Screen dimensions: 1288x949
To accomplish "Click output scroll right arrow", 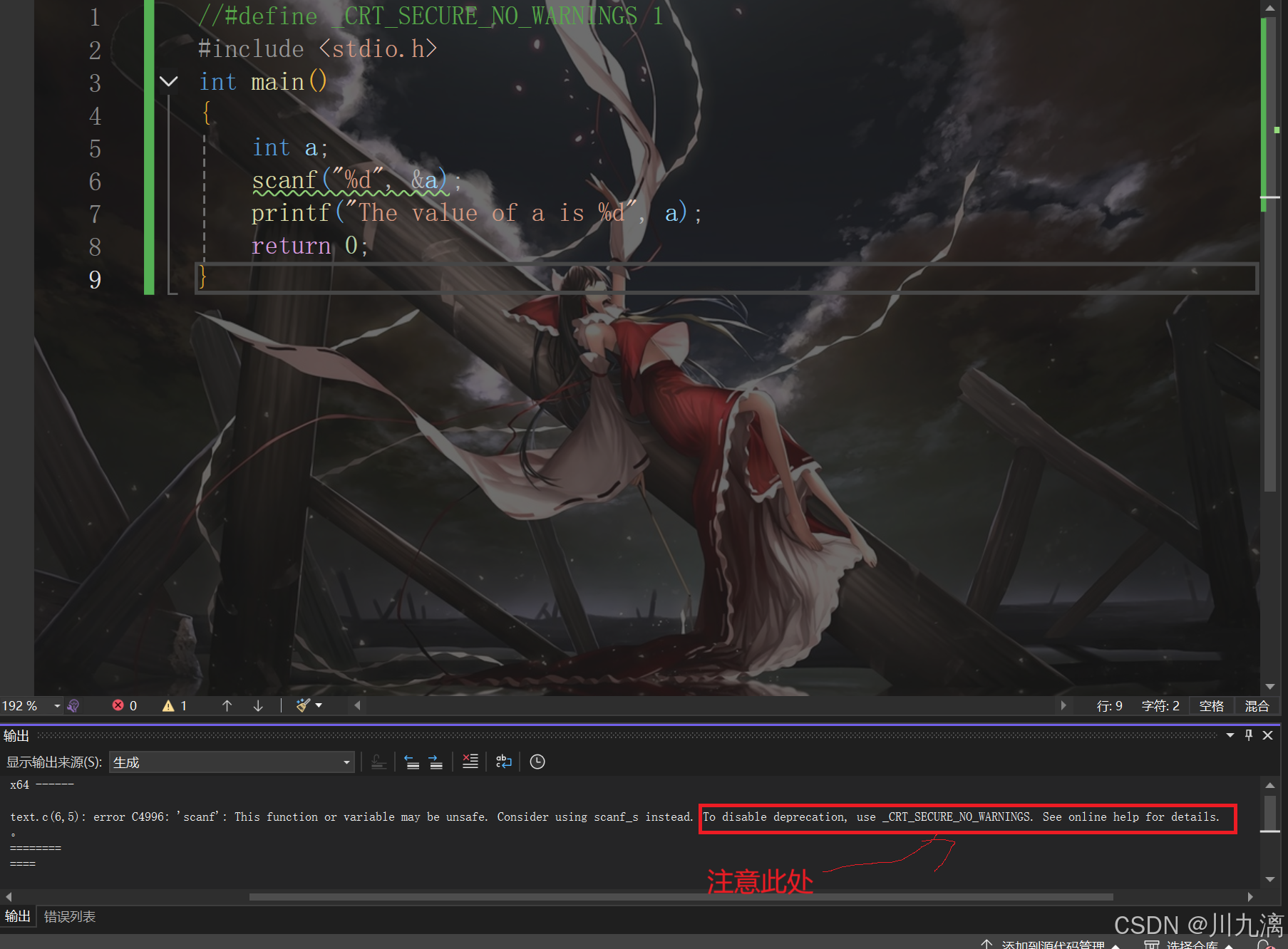I will tap(1250, 897).
